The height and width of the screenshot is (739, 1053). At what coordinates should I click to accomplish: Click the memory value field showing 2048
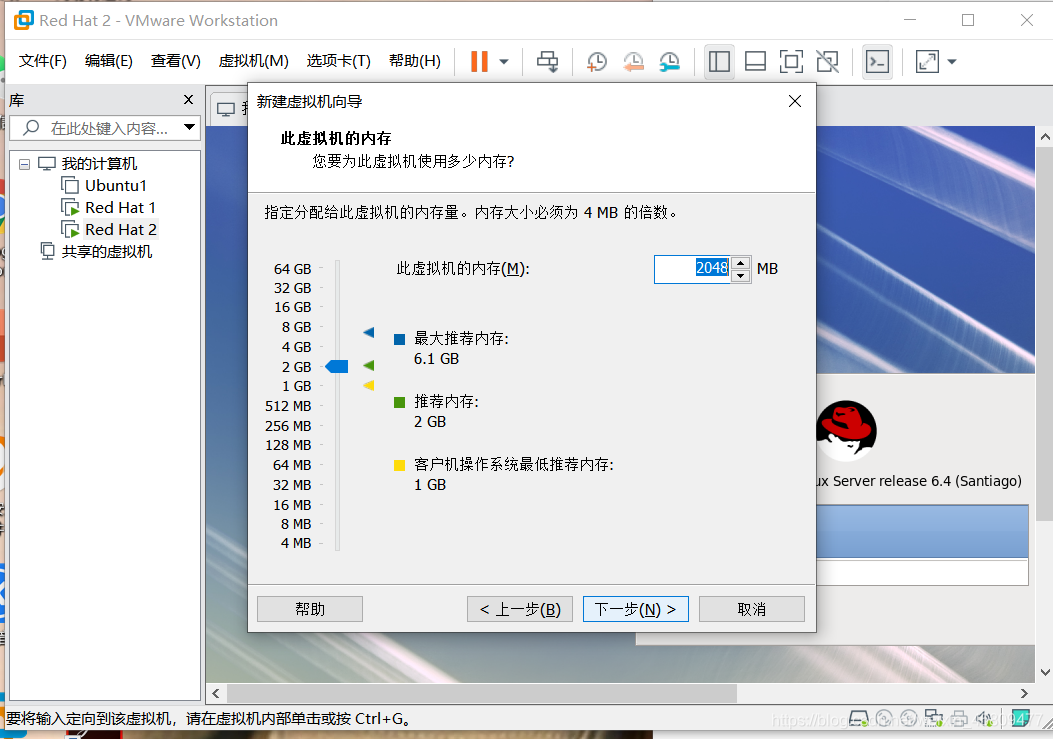pos(692,269)
